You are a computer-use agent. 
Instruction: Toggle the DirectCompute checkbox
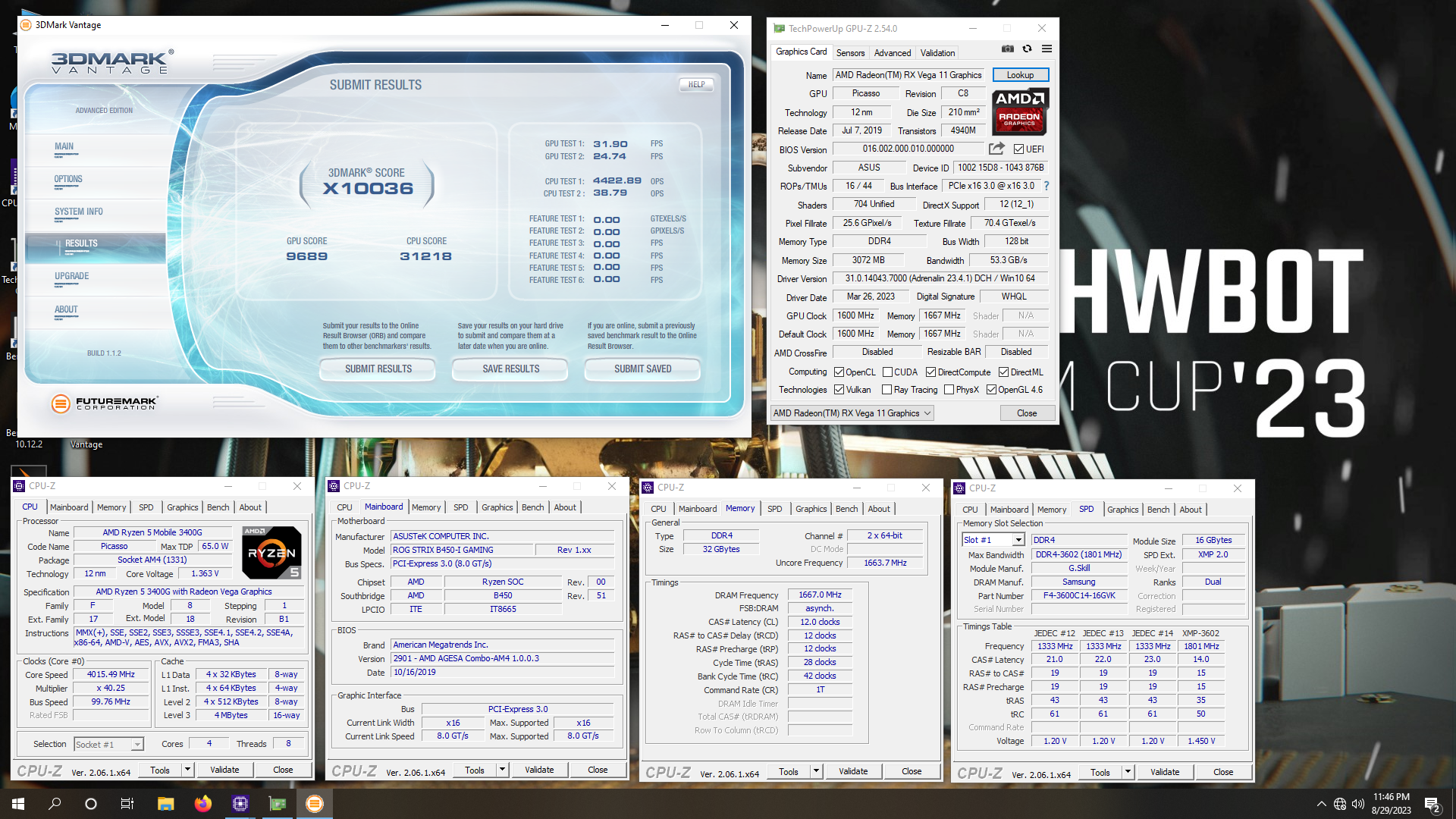tap(930, 372)
